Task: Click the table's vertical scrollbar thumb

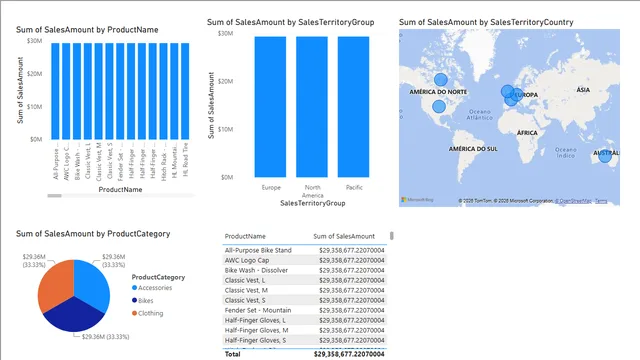Action: (392, 236)
